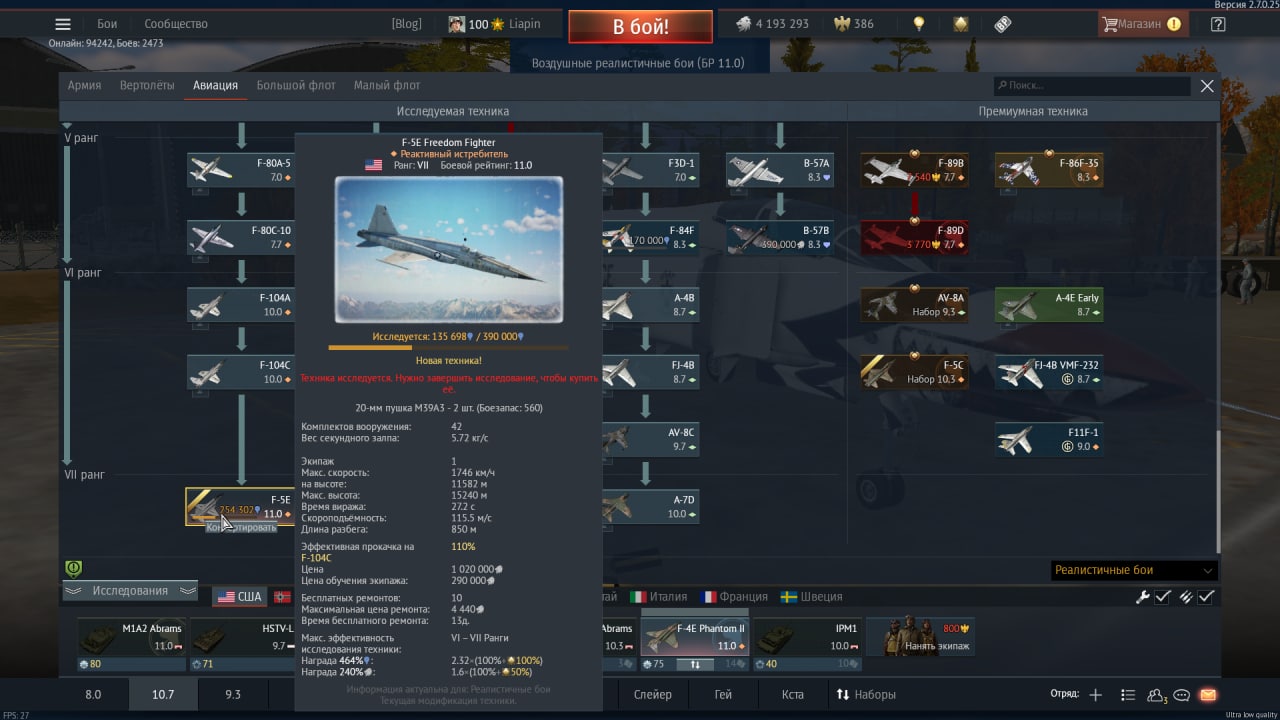Open the mail envelope icon
Image resolution: width=1280 pixels, height=720 pixels.
click(1207, 695)
